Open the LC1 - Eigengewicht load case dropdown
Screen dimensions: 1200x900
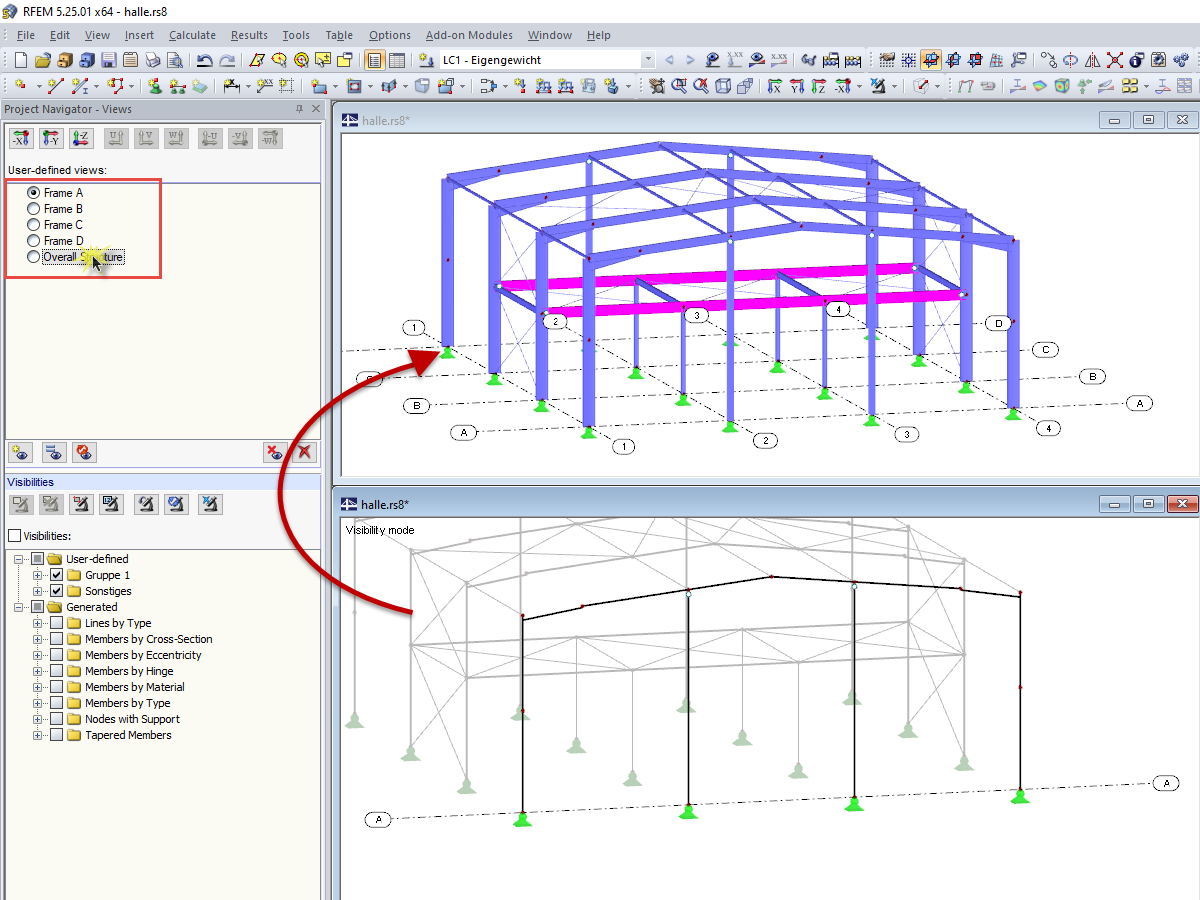click(648, 60)
